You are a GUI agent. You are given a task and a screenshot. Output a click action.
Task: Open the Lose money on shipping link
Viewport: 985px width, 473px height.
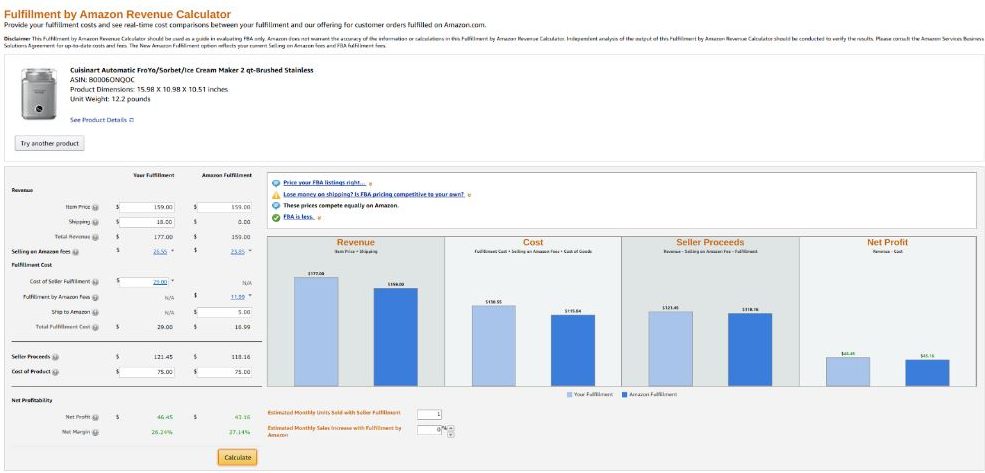tap(374, 195)
